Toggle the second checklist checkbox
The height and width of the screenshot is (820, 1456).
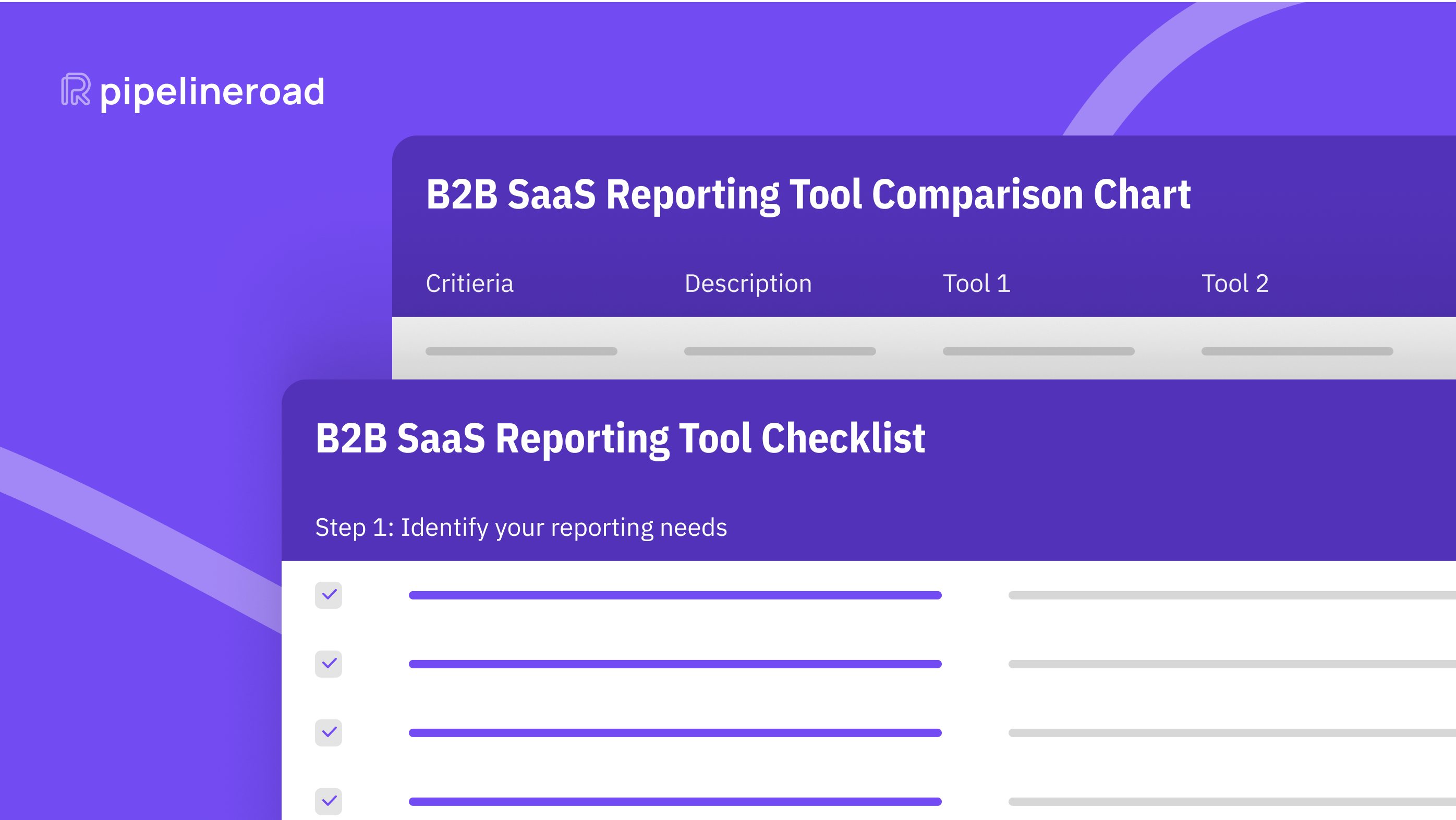(x=329, y=664)
